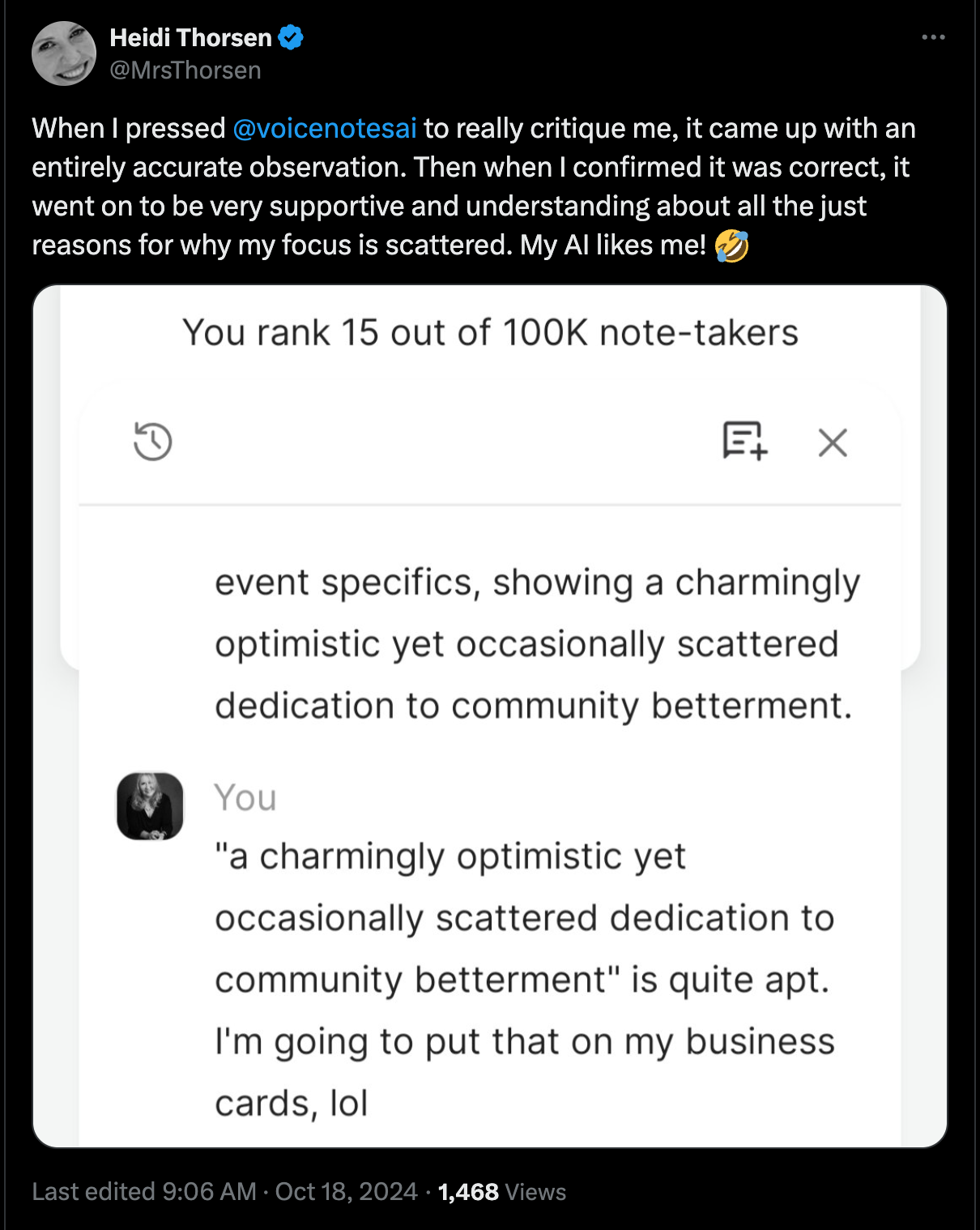This screenshot has width=980, height=1230.
Task: Click the 'You' sender label in the chat
Action: 245,798
